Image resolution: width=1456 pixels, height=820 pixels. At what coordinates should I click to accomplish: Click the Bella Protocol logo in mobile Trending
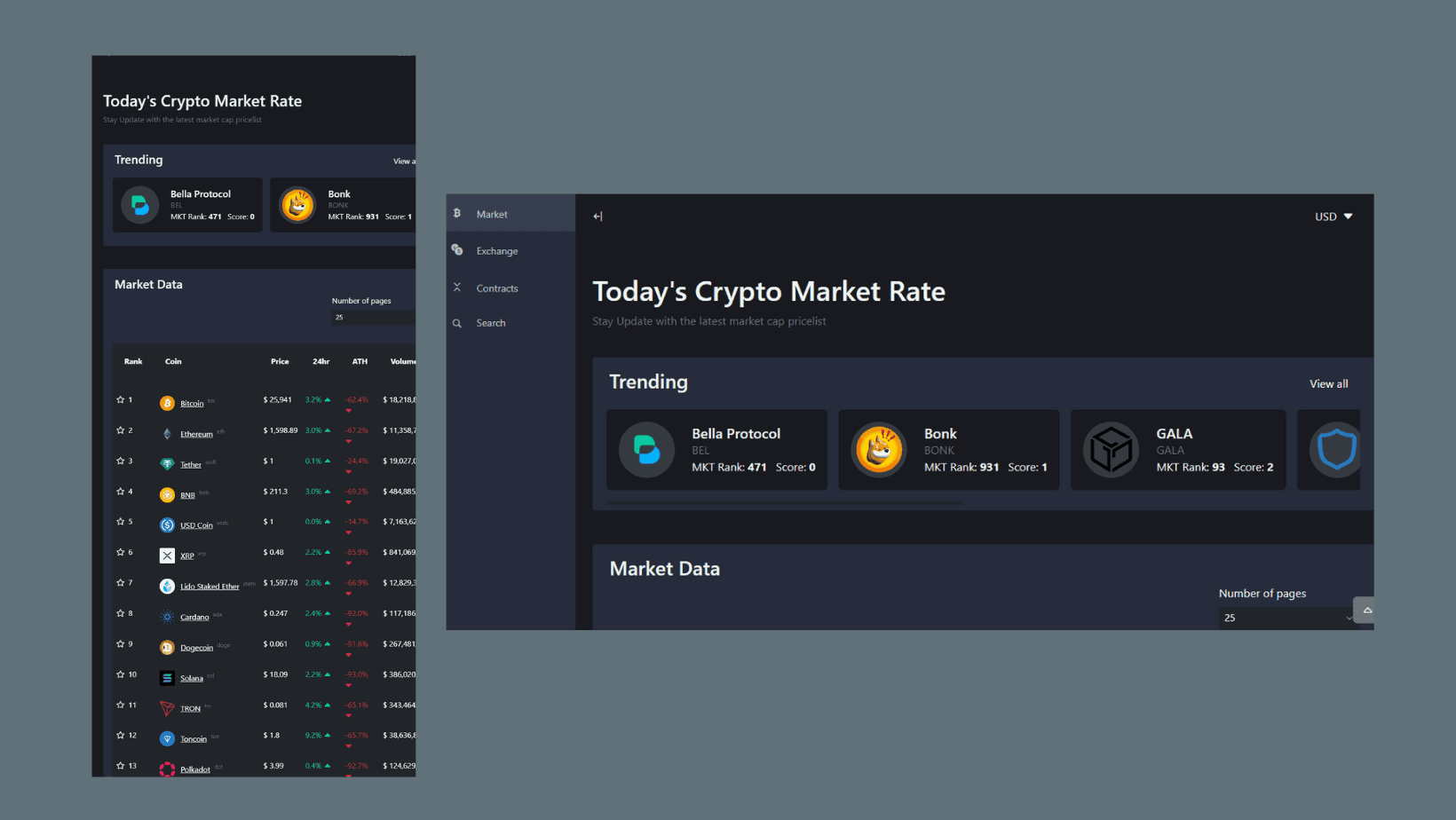pyautogui.click(x=140, y=205)
